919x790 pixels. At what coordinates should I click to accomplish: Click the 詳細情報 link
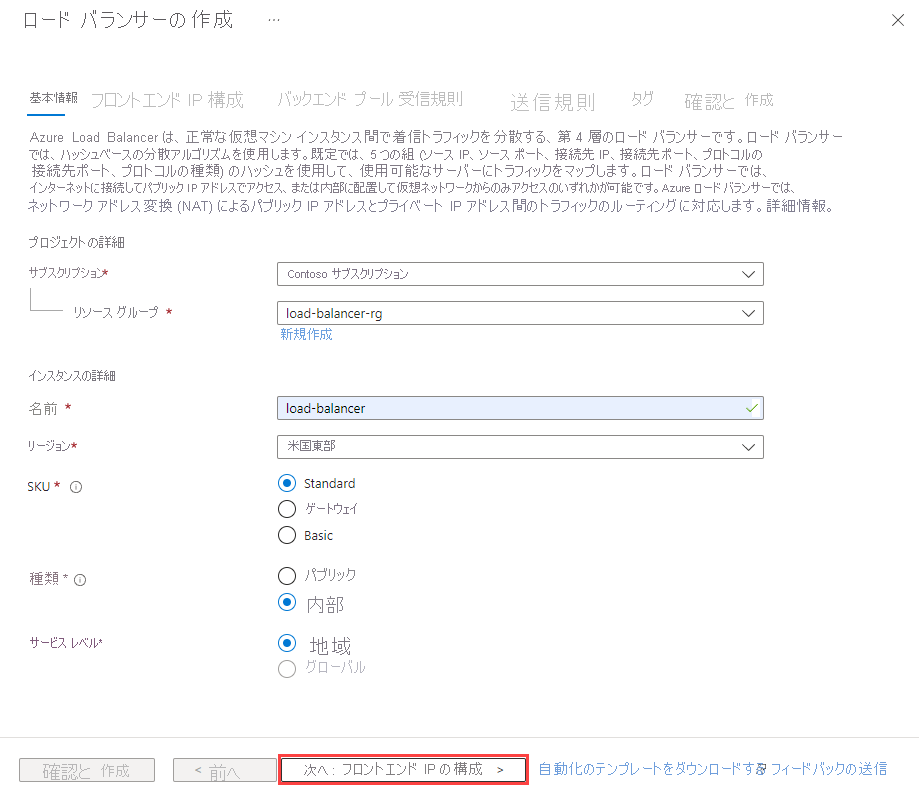click(x=799, y=206)
